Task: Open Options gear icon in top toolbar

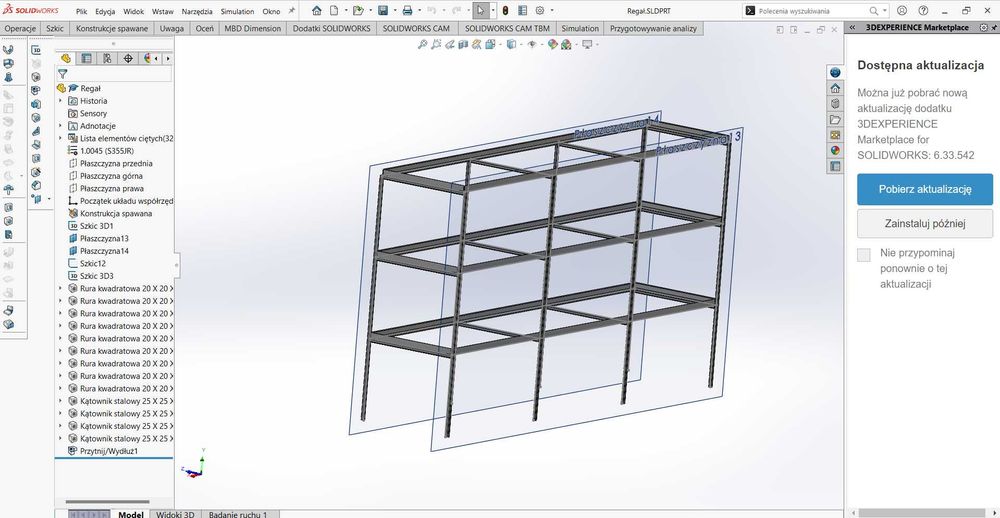Action: click(x=540, y=11)
